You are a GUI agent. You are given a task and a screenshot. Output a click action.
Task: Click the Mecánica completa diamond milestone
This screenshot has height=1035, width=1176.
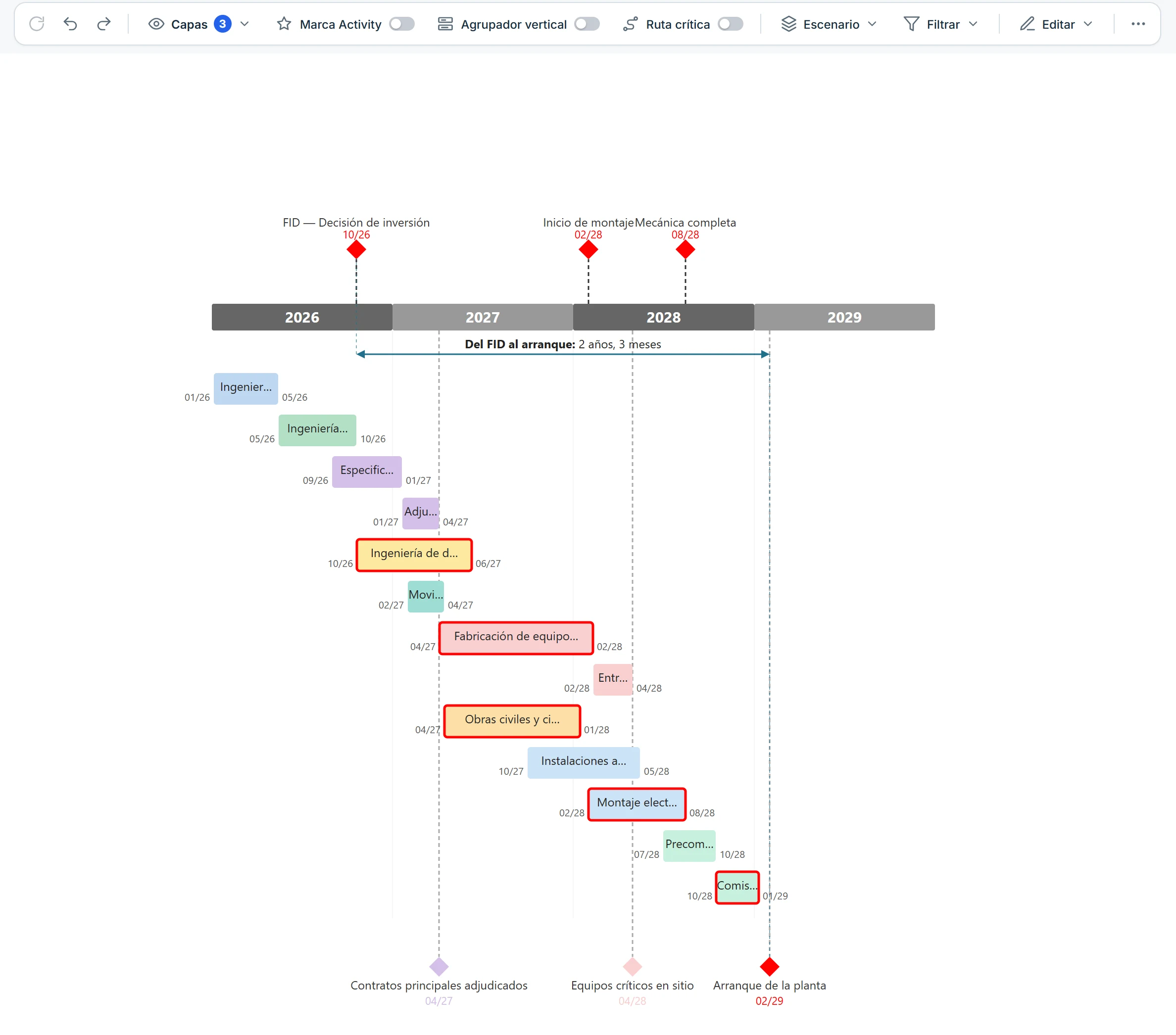pyautogui.click(x=685, y=249)
